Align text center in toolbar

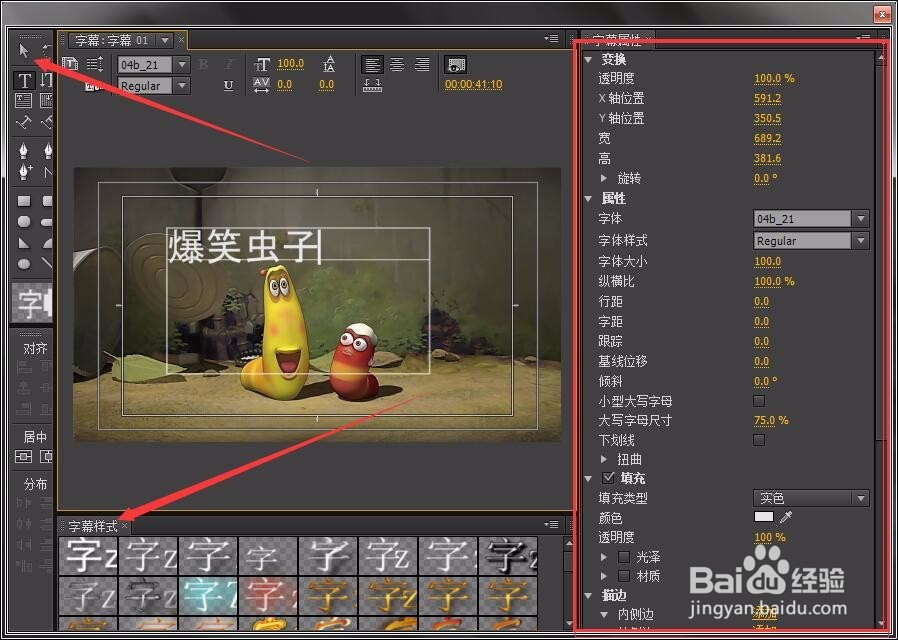pyautogui.click(x=397, y=64)
